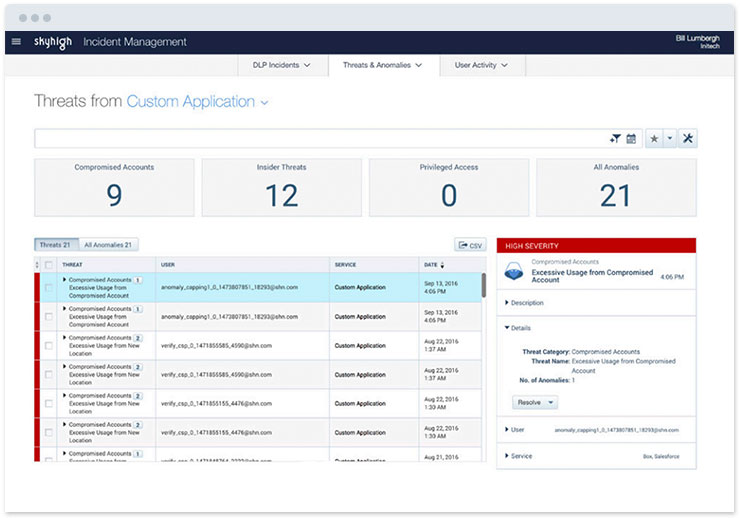This screenshot has width=740, height=518.
Task: Collapse the Details section
Action: click(518, 328)
